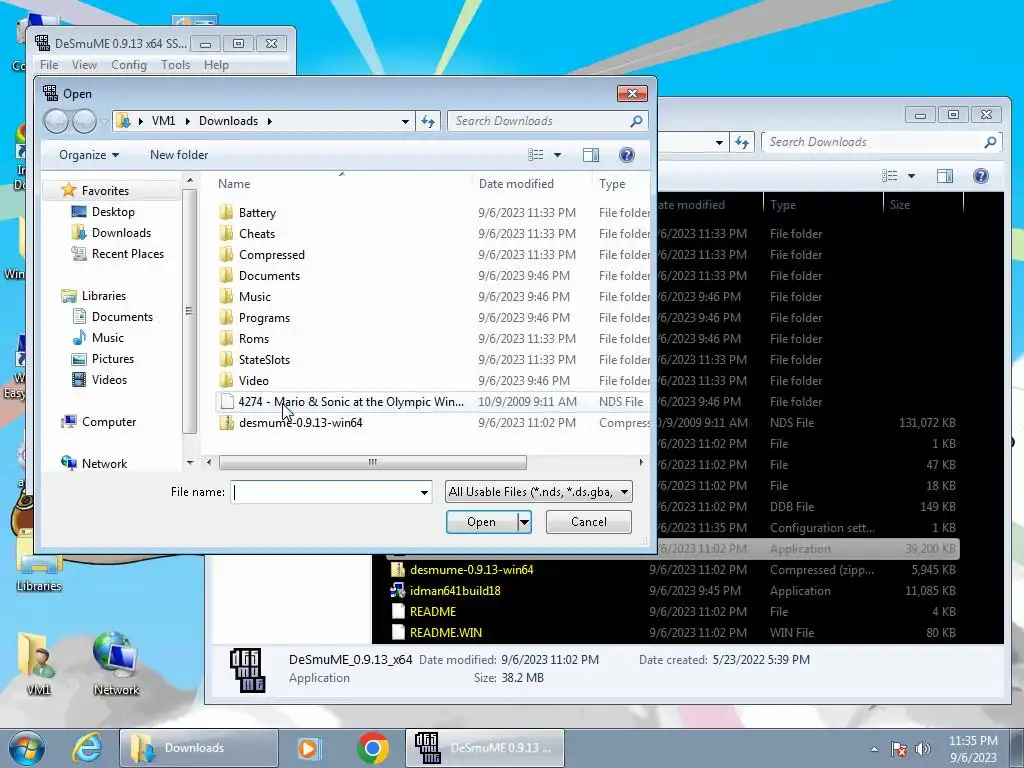This screenshot has width=1024, height=768.
Task: Click the Organize dropdown in Open dialog
Action: [x=89, y=155]
